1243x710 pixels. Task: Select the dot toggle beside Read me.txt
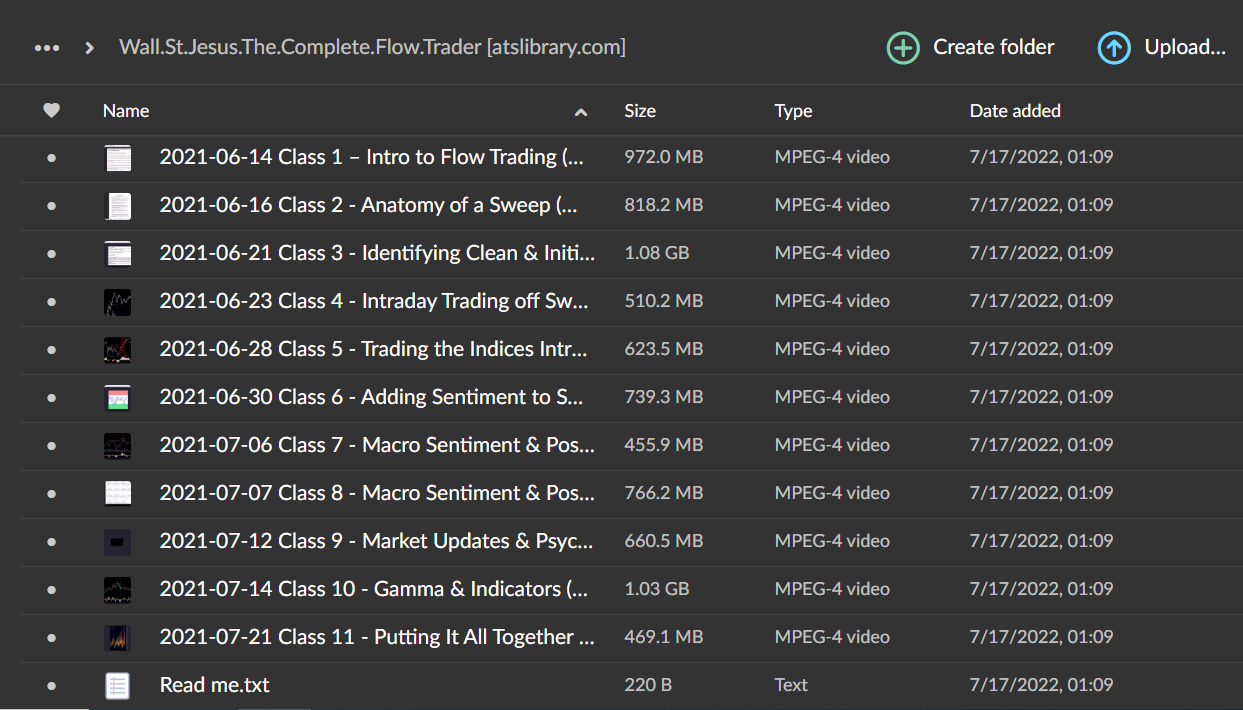click(x=51, y=685)
